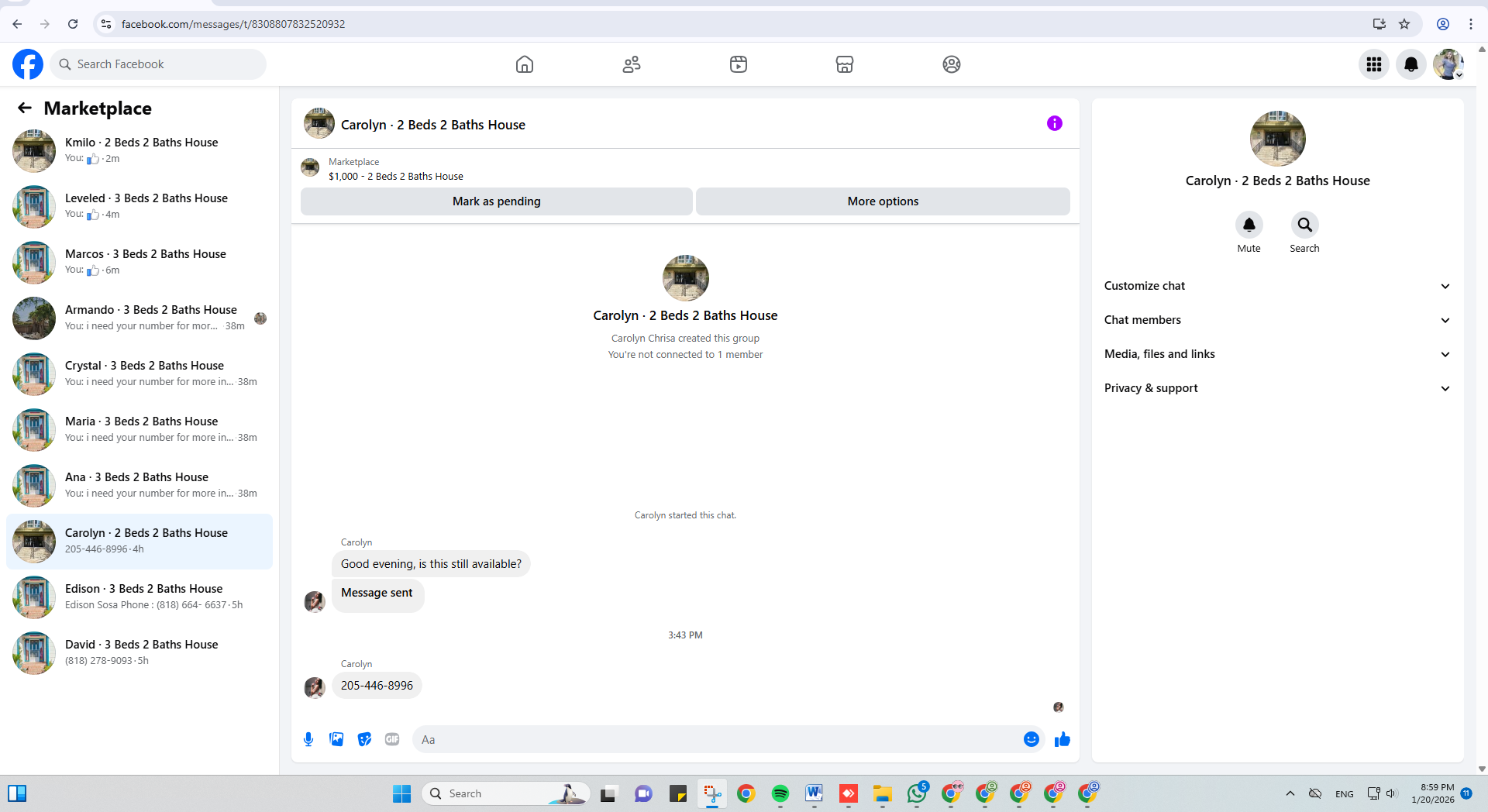Screen dimensions: 1488x812
Task: Click the Mark as pending button
Action: [497, 201]
